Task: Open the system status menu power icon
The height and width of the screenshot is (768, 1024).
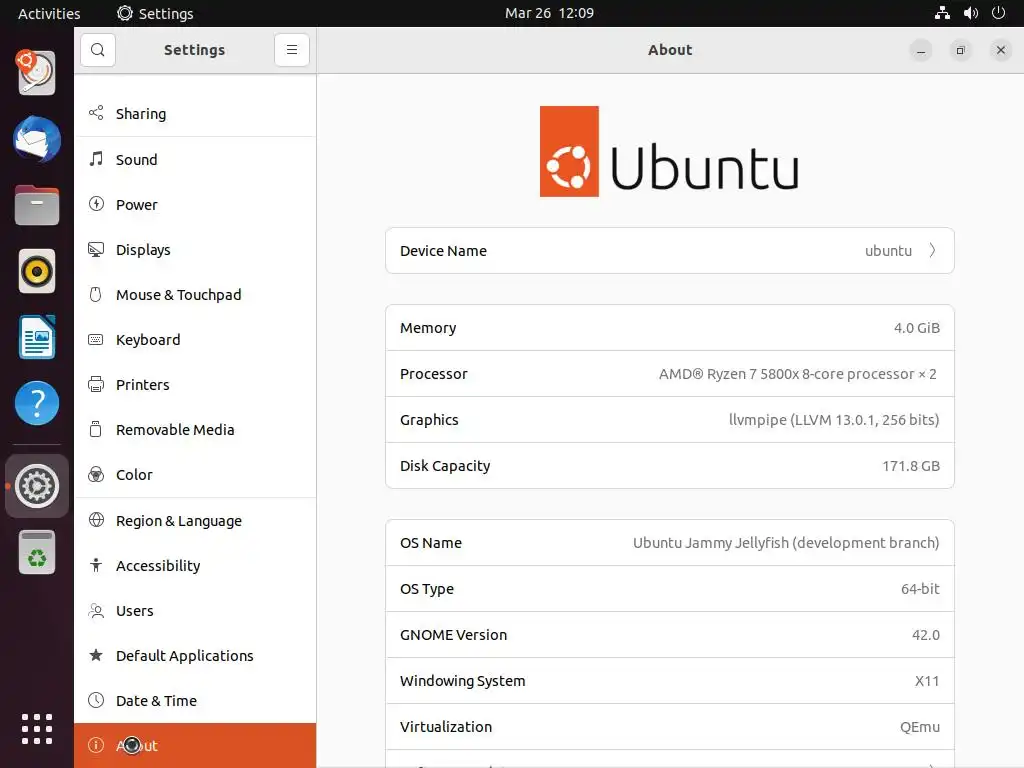Action: point(997,13)
